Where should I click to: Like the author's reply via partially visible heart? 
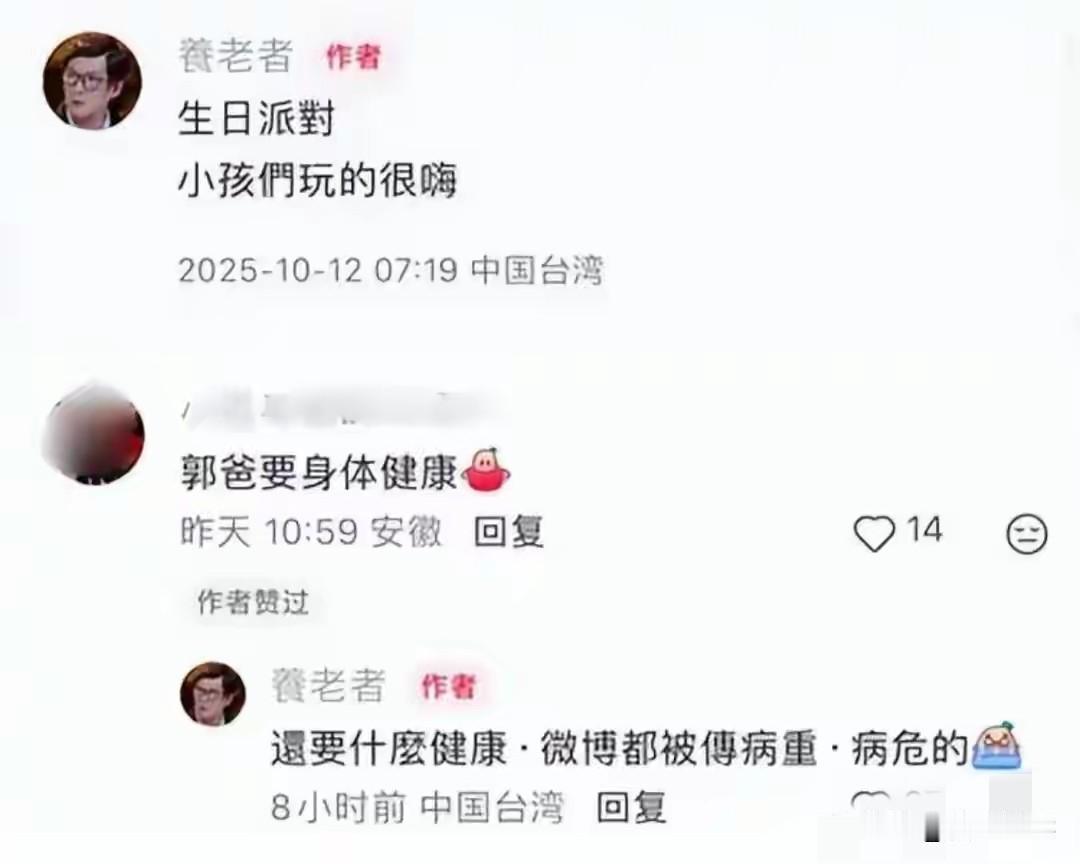(870, 800)
